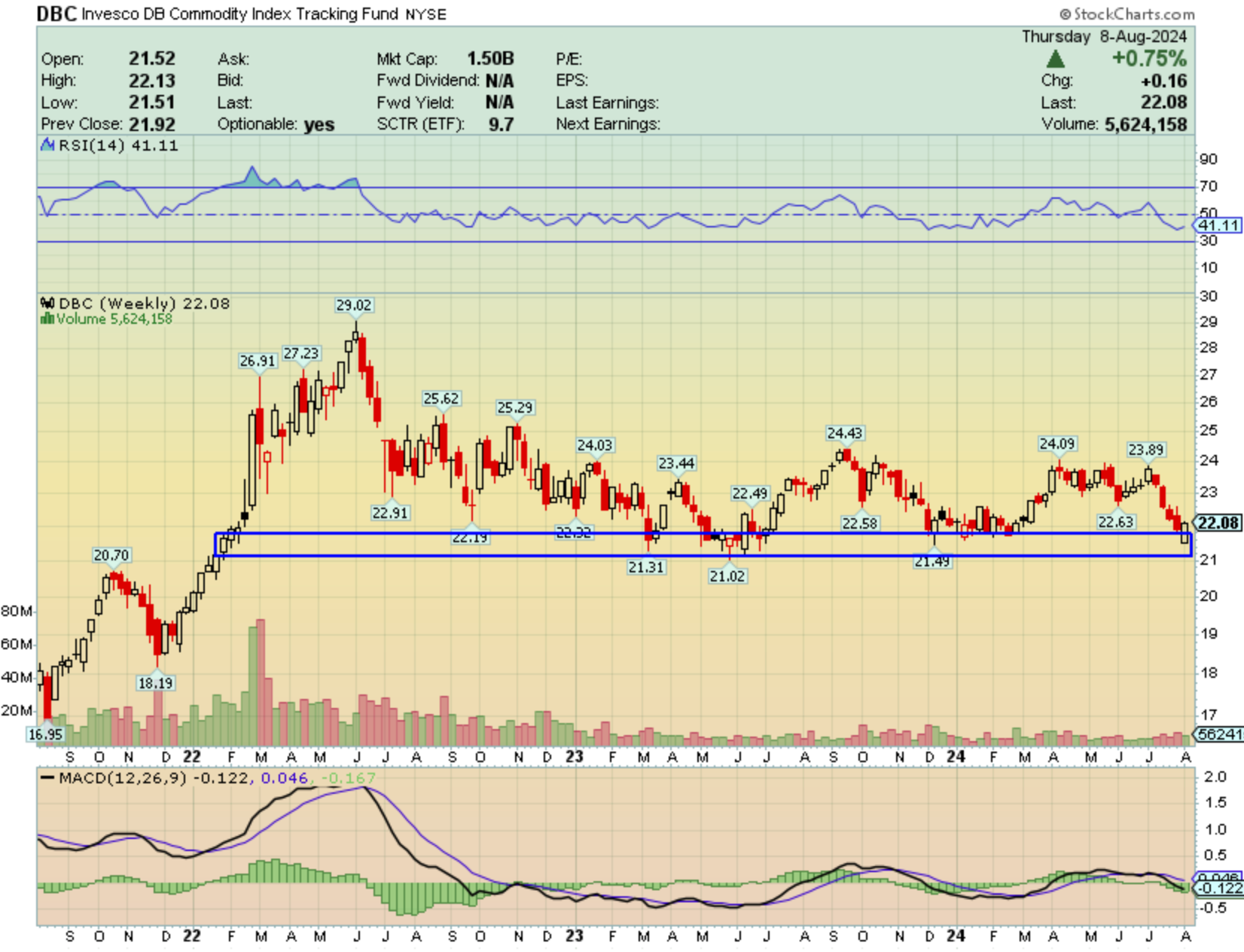Click the 29.02 peak price label
The width and height of the screenshot is (1244, 952).
point(354,305)
